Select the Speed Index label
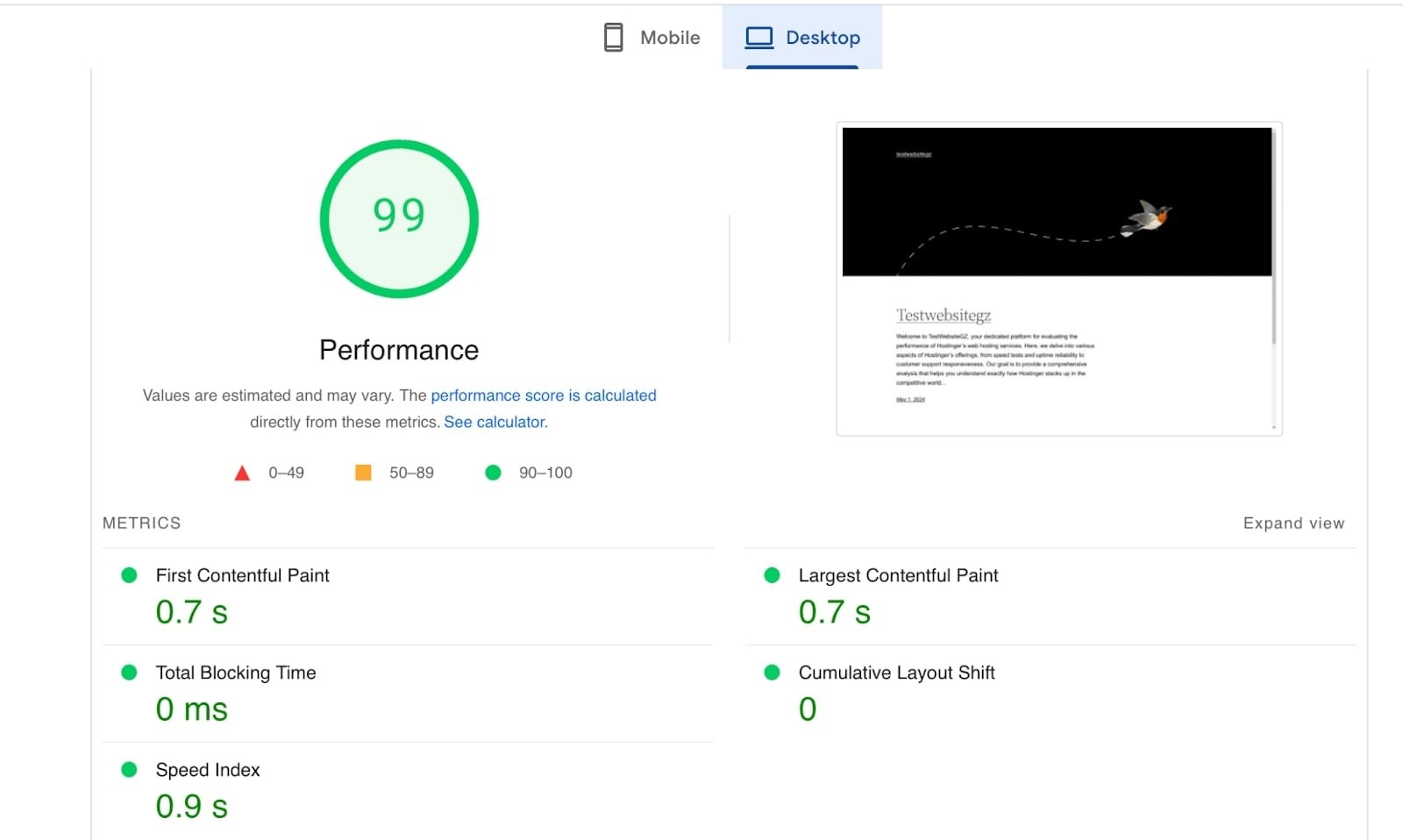Screen dimensions: 1403x840 (208, 770)
